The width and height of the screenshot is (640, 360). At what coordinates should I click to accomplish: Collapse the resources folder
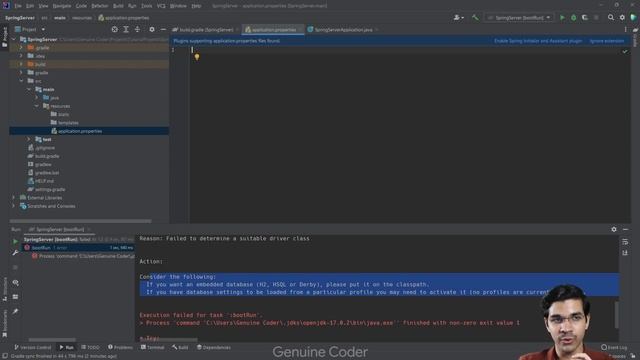coord(37,106)
